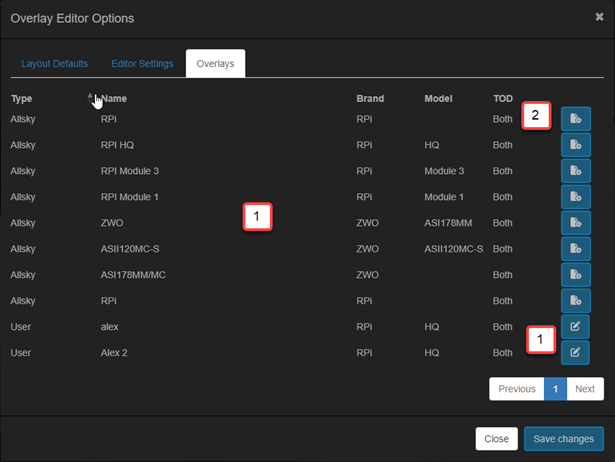This screenshot has height=462, width=615.
Task: Open edit icon for Alex 2 overlay
Action: (x=575, y=353)
